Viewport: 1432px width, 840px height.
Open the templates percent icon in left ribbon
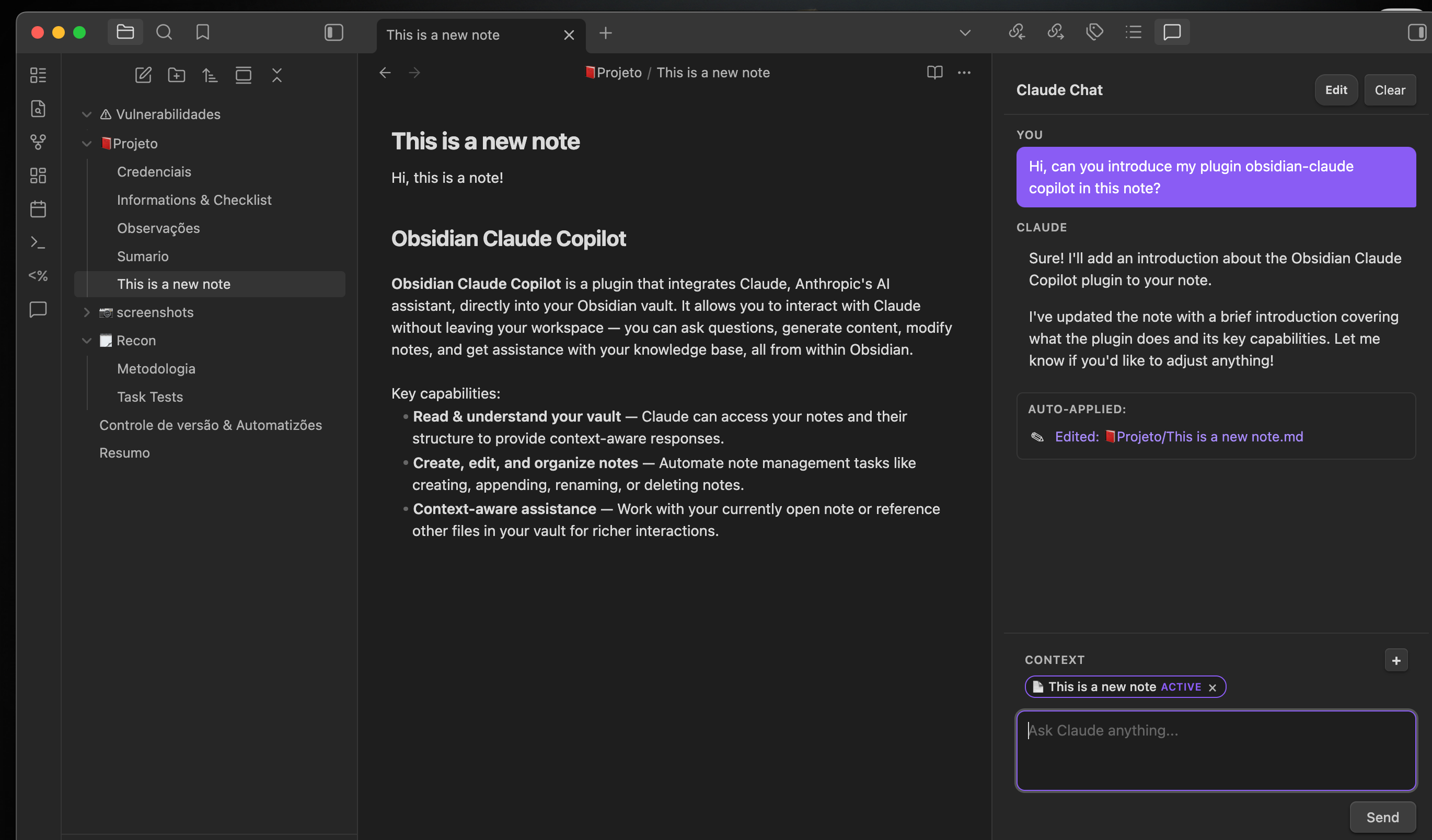[38, 276]
